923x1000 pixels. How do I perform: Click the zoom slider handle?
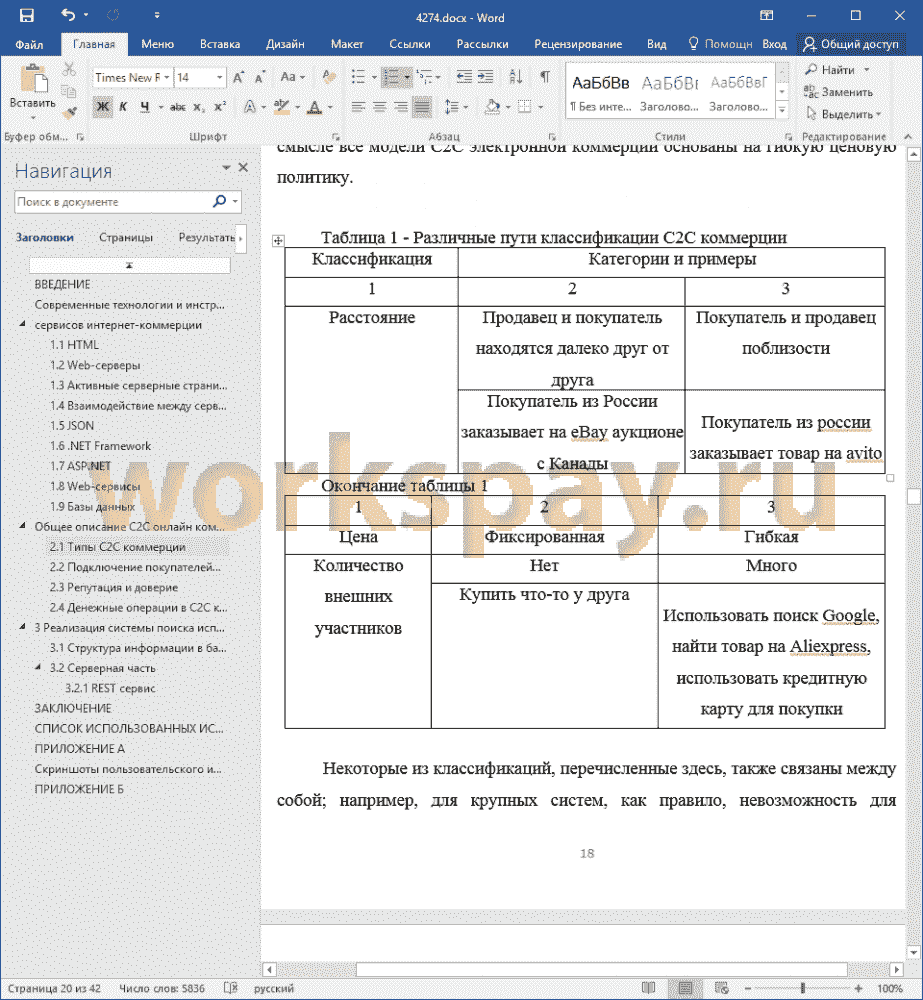[802, 988]
